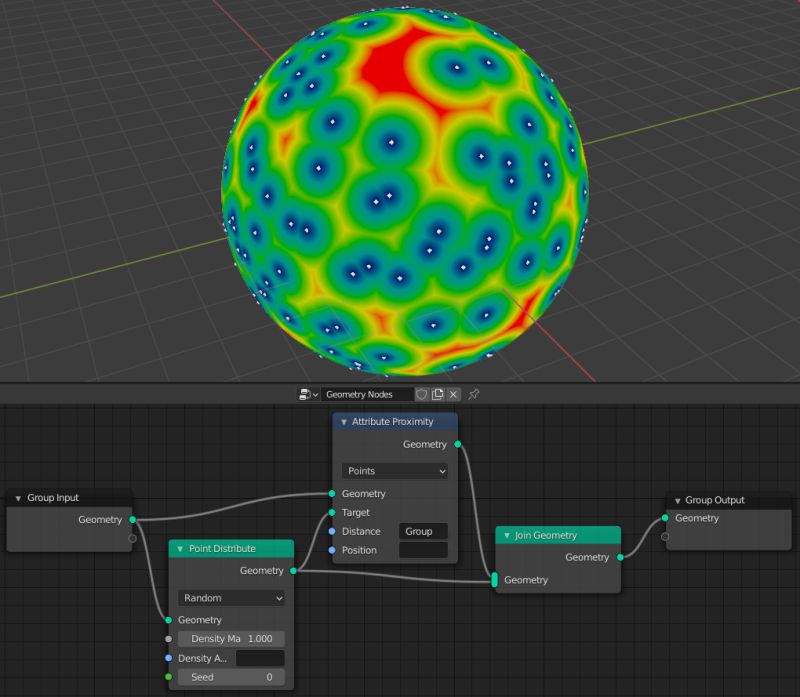Pin the node tree using the pin icon
Image resolution: width=800 pixels, height=697 pixels.
click(x=472, y=394)
